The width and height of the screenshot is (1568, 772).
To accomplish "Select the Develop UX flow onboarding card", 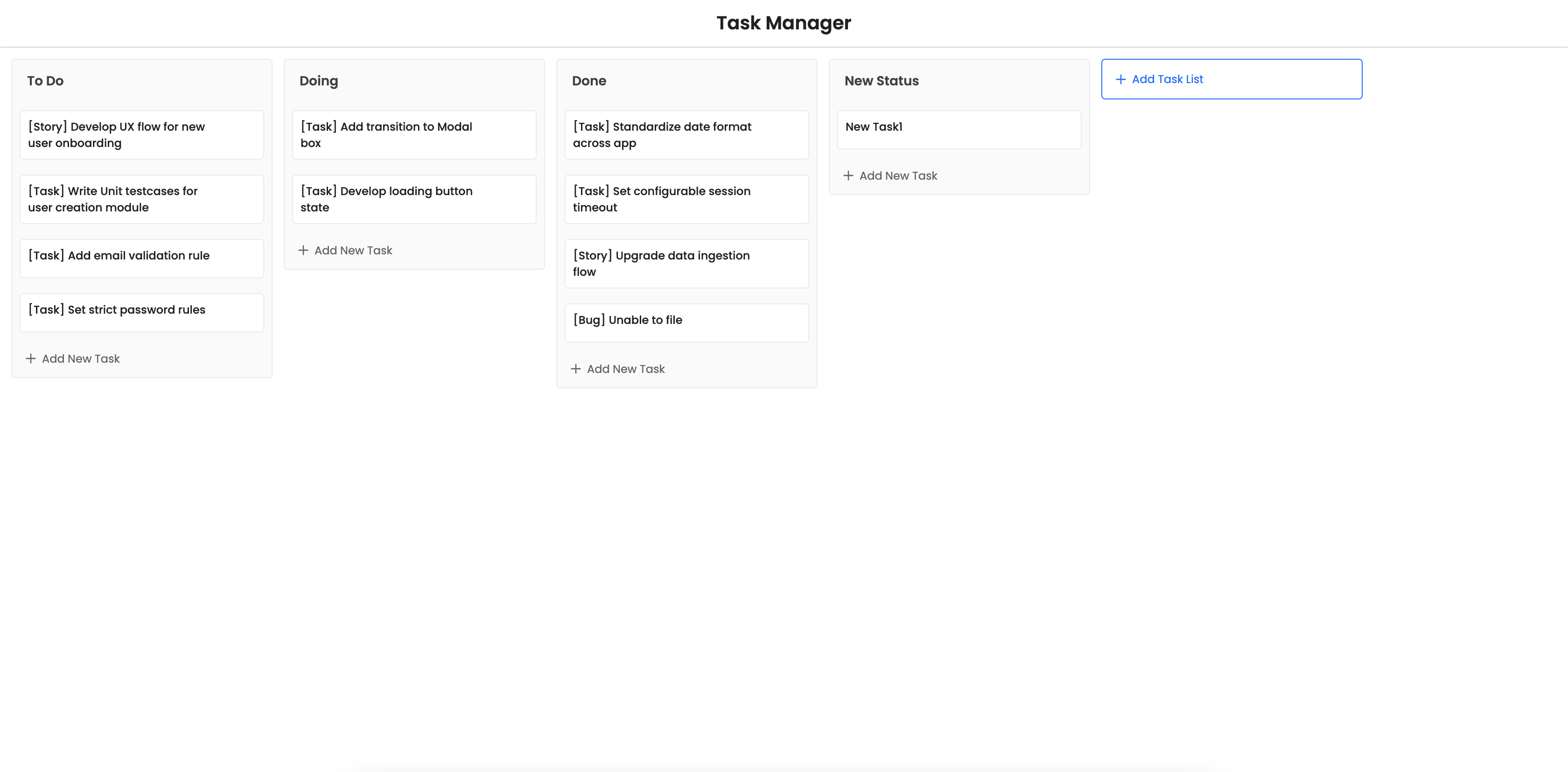I will 141,134.
